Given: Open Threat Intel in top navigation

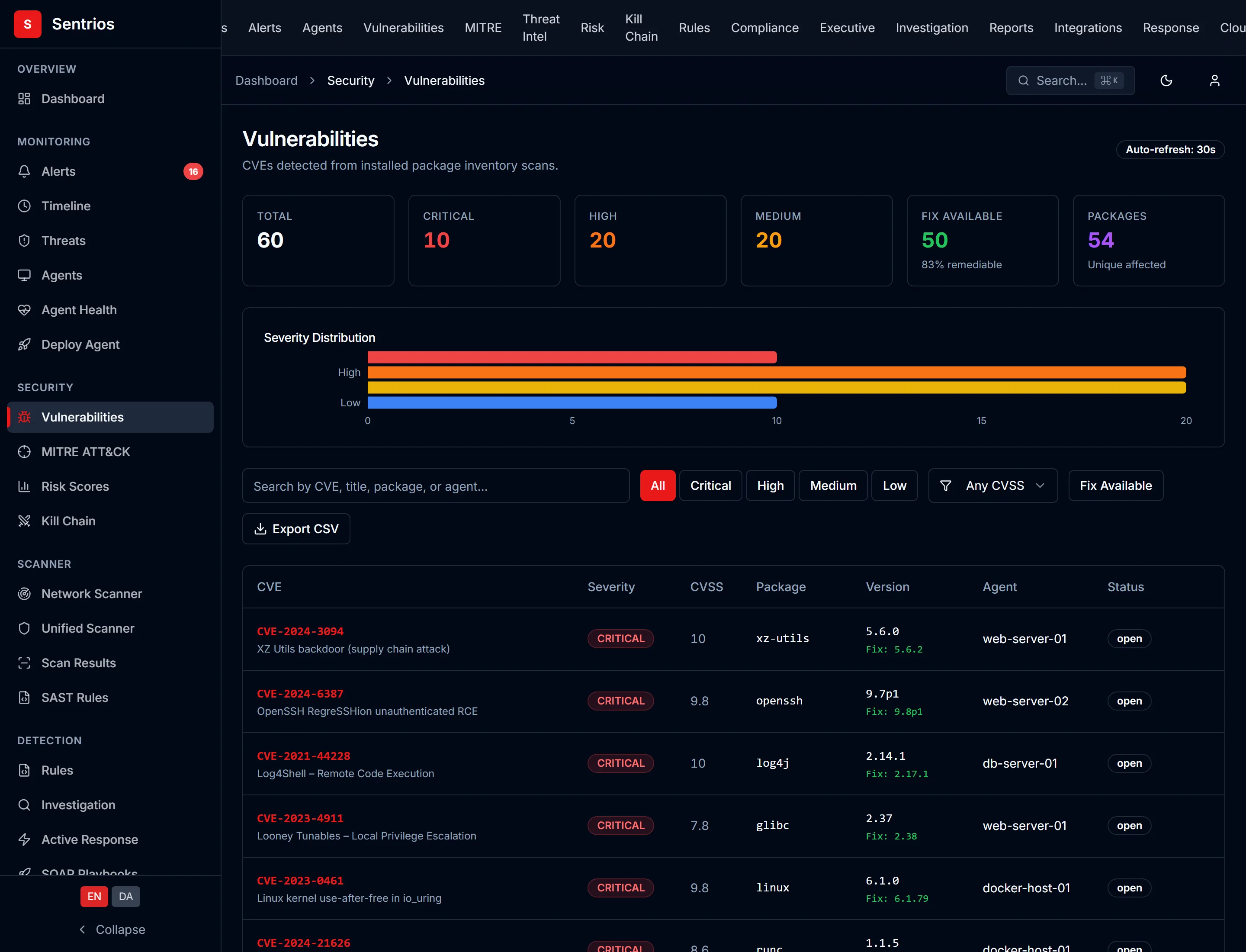Looking at the screenshot, I should (x=540, y=28).
